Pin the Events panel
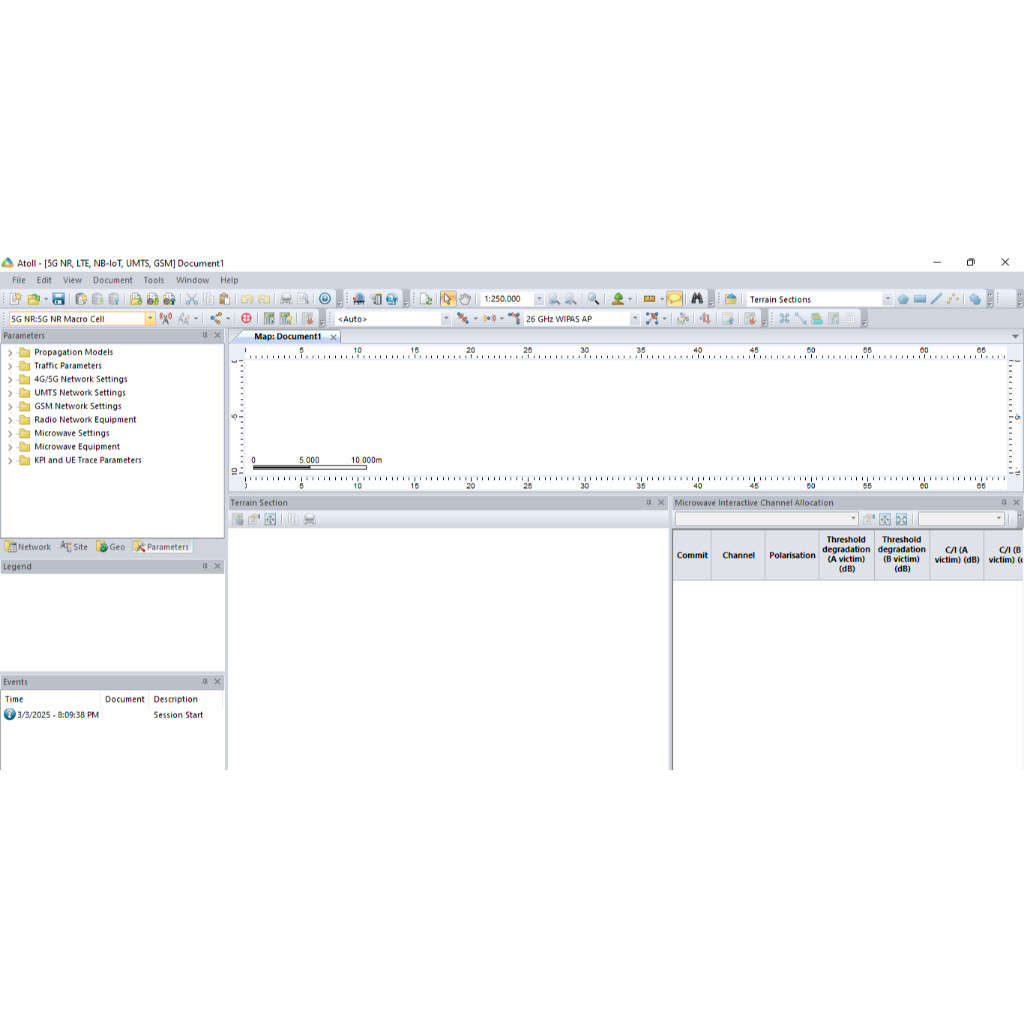Image resolution: width=1024 pixels, height=1024 pixels. (x=205, y=681)
